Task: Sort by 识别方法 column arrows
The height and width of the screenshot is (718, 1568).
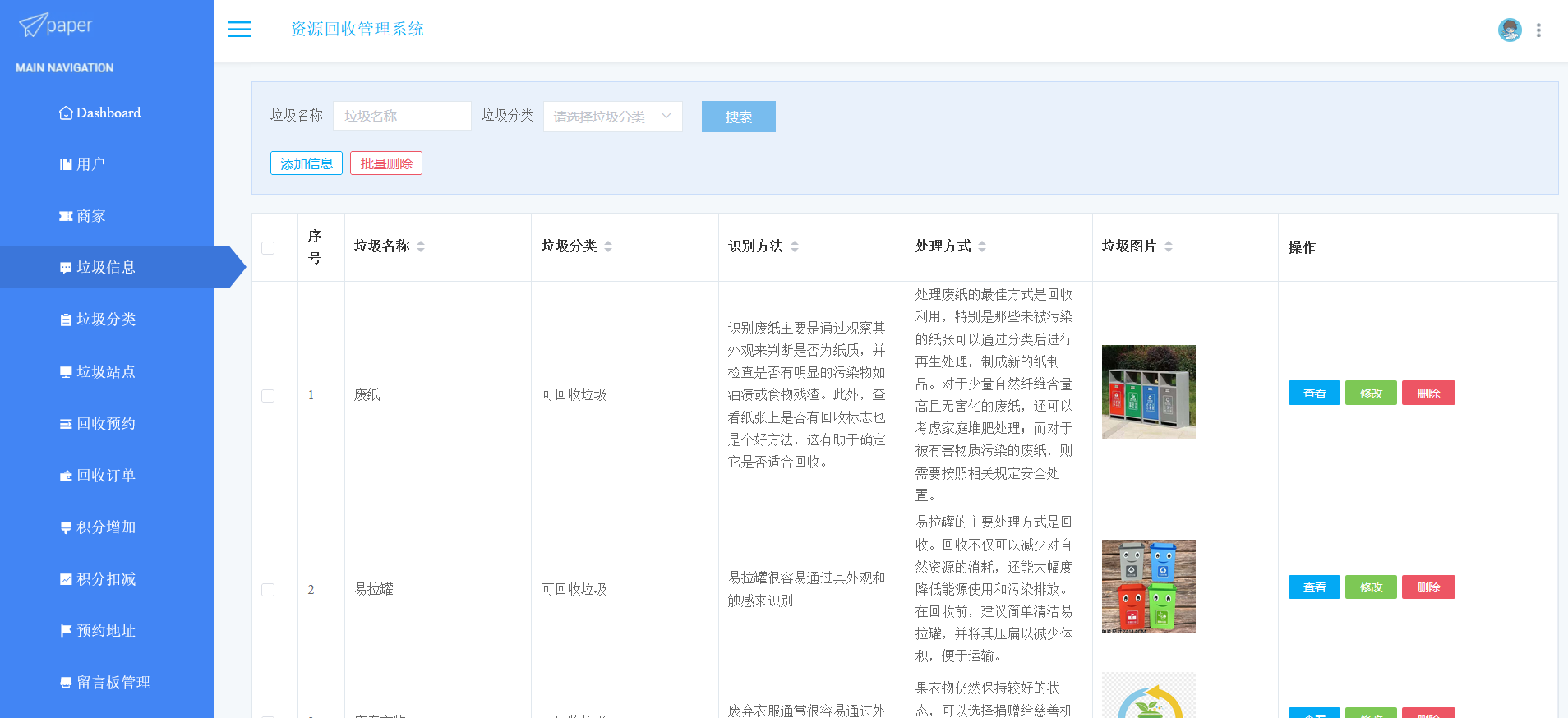Action: tap(795, 246)
